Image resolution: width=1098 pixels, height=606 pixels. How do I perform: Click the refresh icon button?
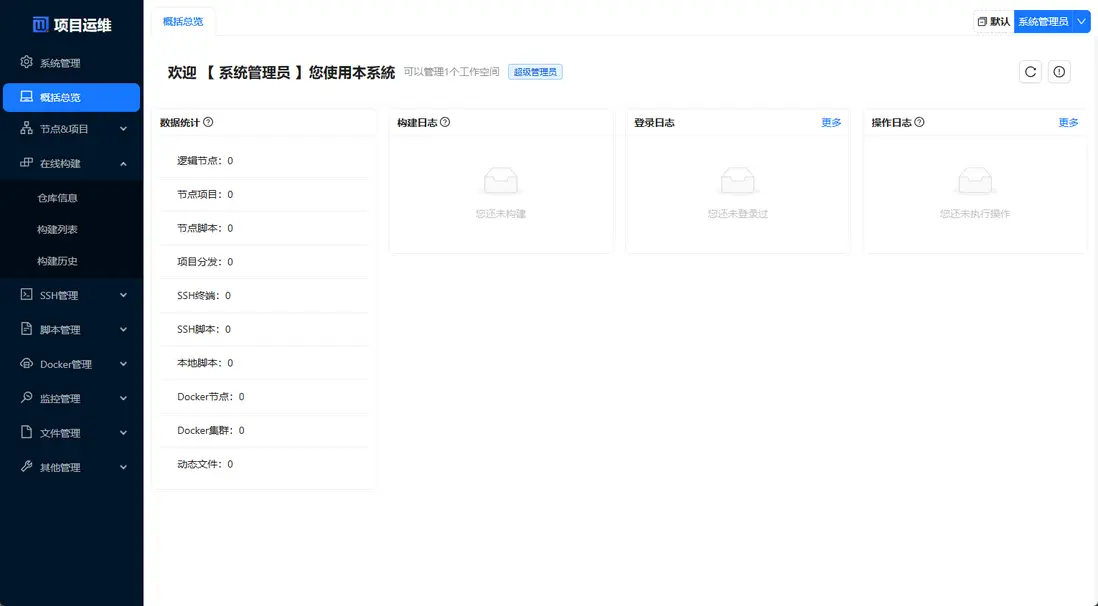[1030, 71]
